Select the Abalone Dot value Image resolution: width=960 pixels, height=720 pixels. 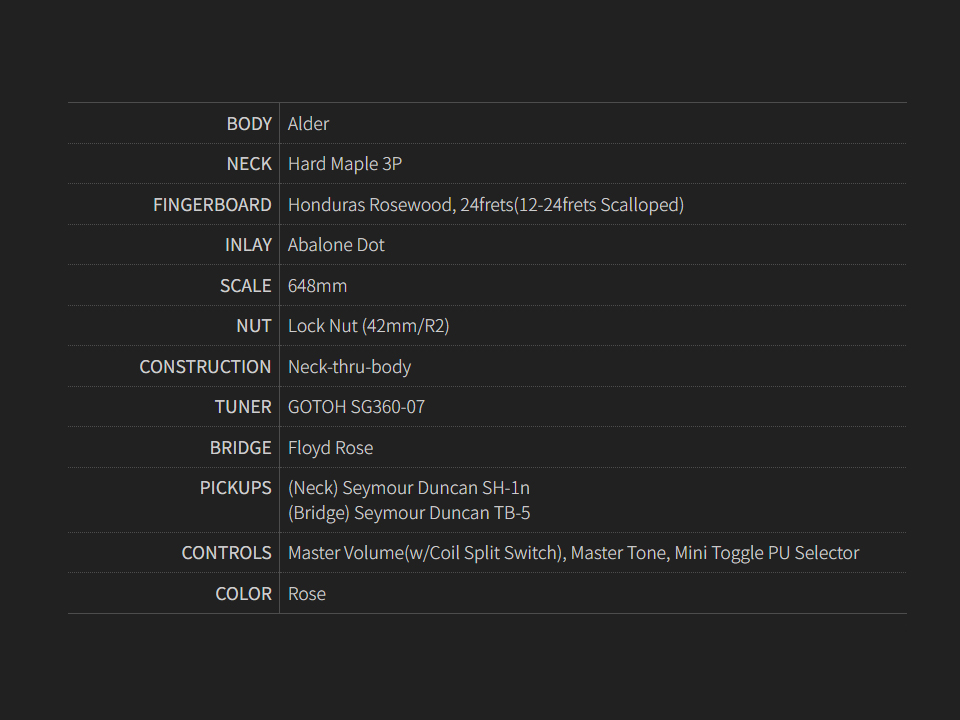pyautogui.click(x=336, y=245)
